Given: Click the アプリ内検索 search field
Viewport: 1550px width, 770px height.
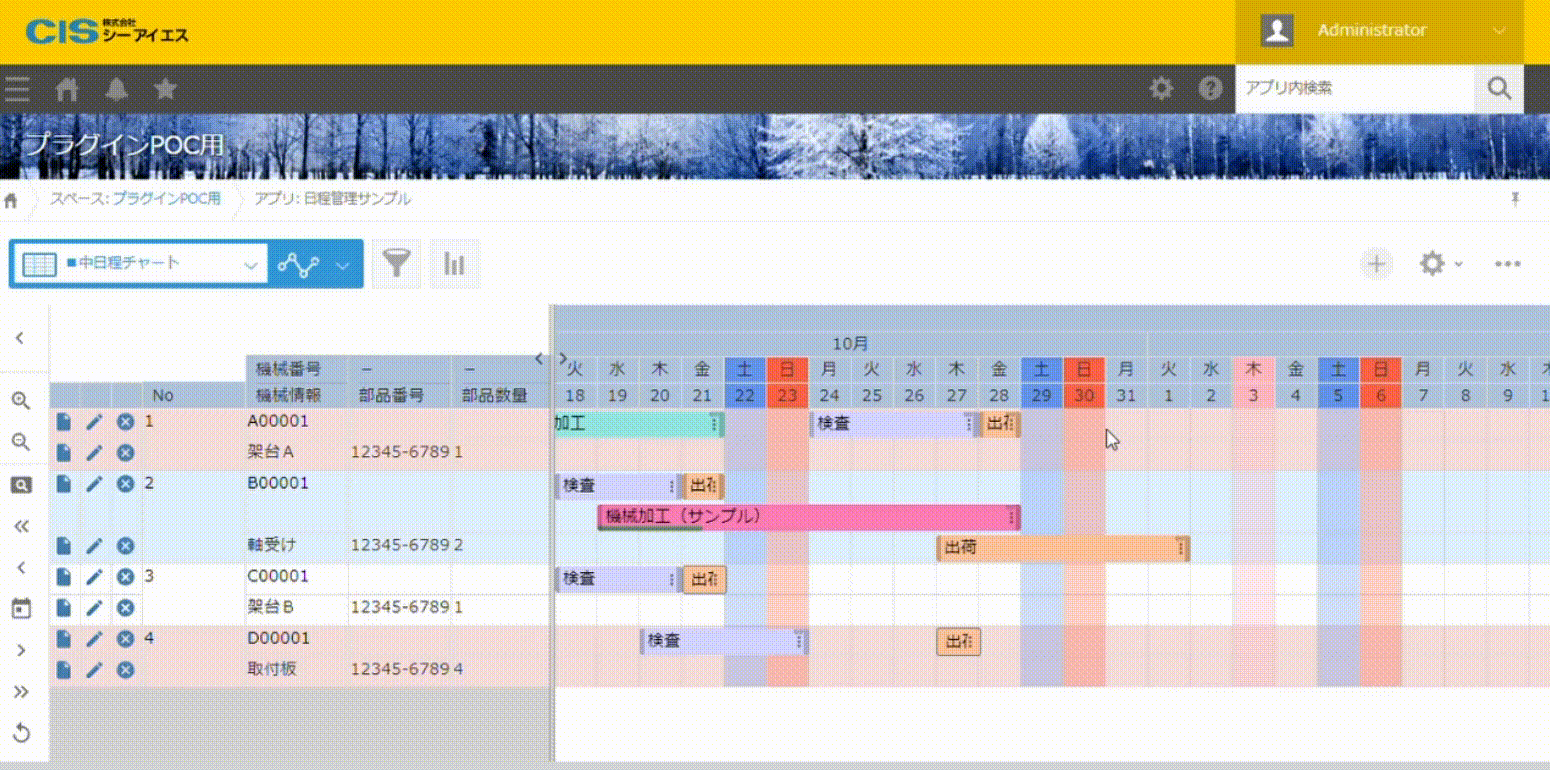Looking at the screenshot, I should pos(1354,89).
